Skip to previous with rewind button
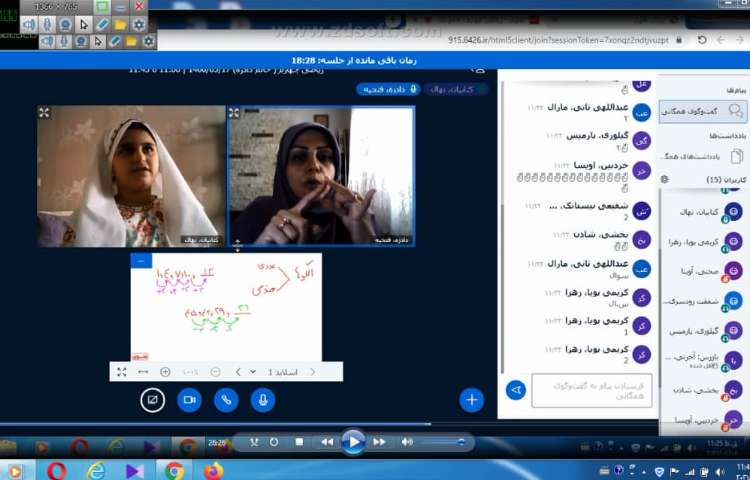 click(327, 442)
